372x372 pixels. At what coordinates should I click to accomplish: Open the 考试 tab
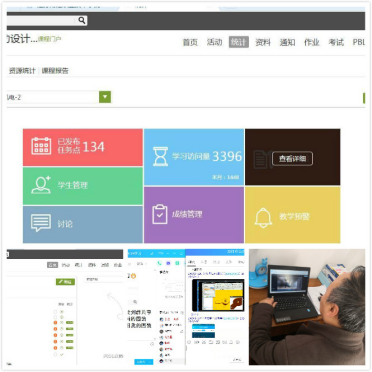click(x=336, y=42)
